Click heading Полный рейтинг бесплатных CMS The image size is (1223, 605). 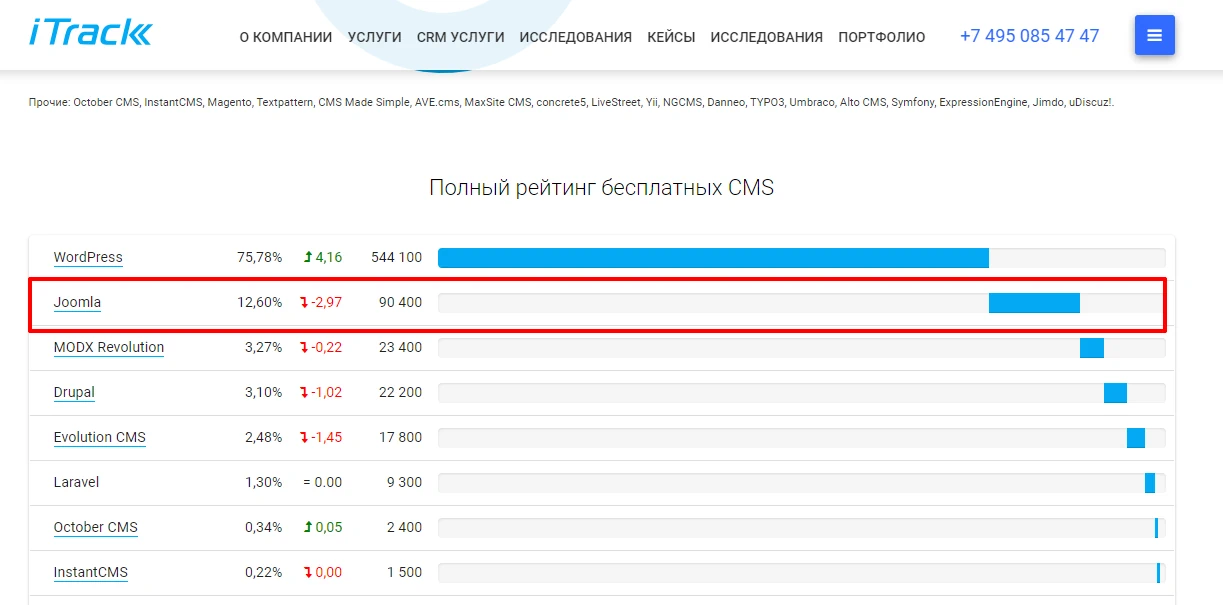coord(601,188)
